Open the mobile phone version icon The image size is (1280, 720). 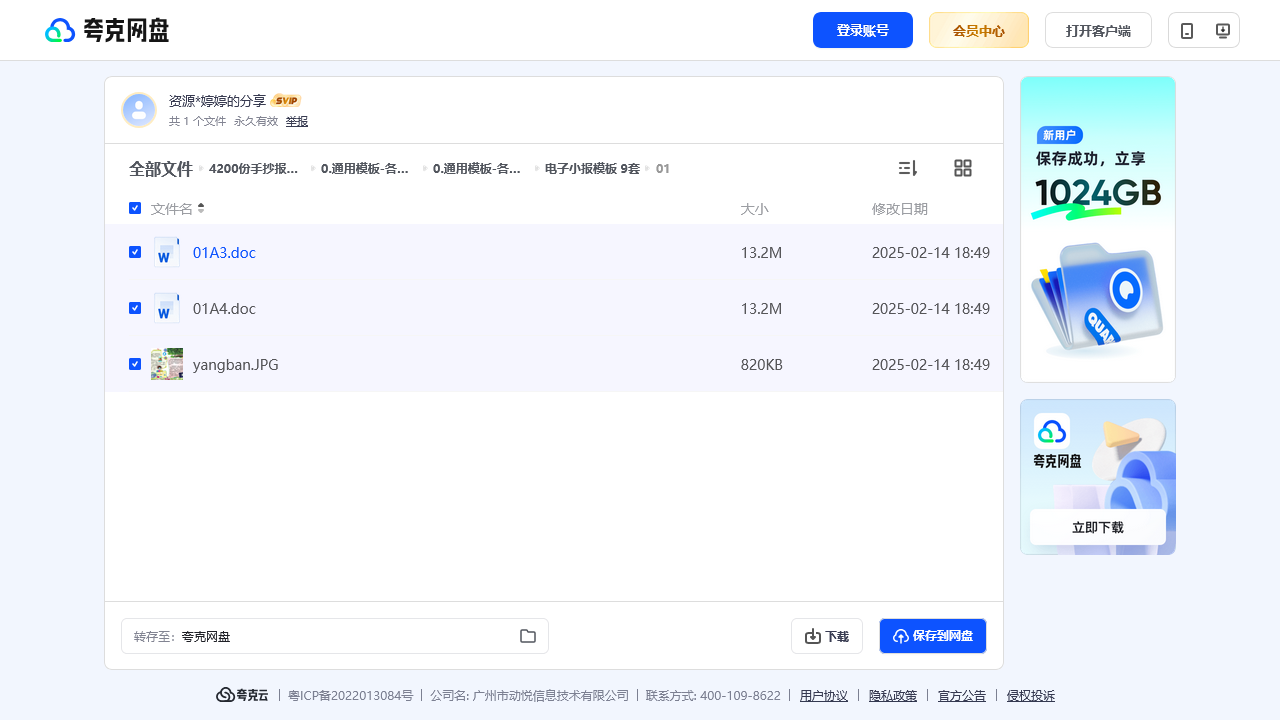[x=1186, y=30]
